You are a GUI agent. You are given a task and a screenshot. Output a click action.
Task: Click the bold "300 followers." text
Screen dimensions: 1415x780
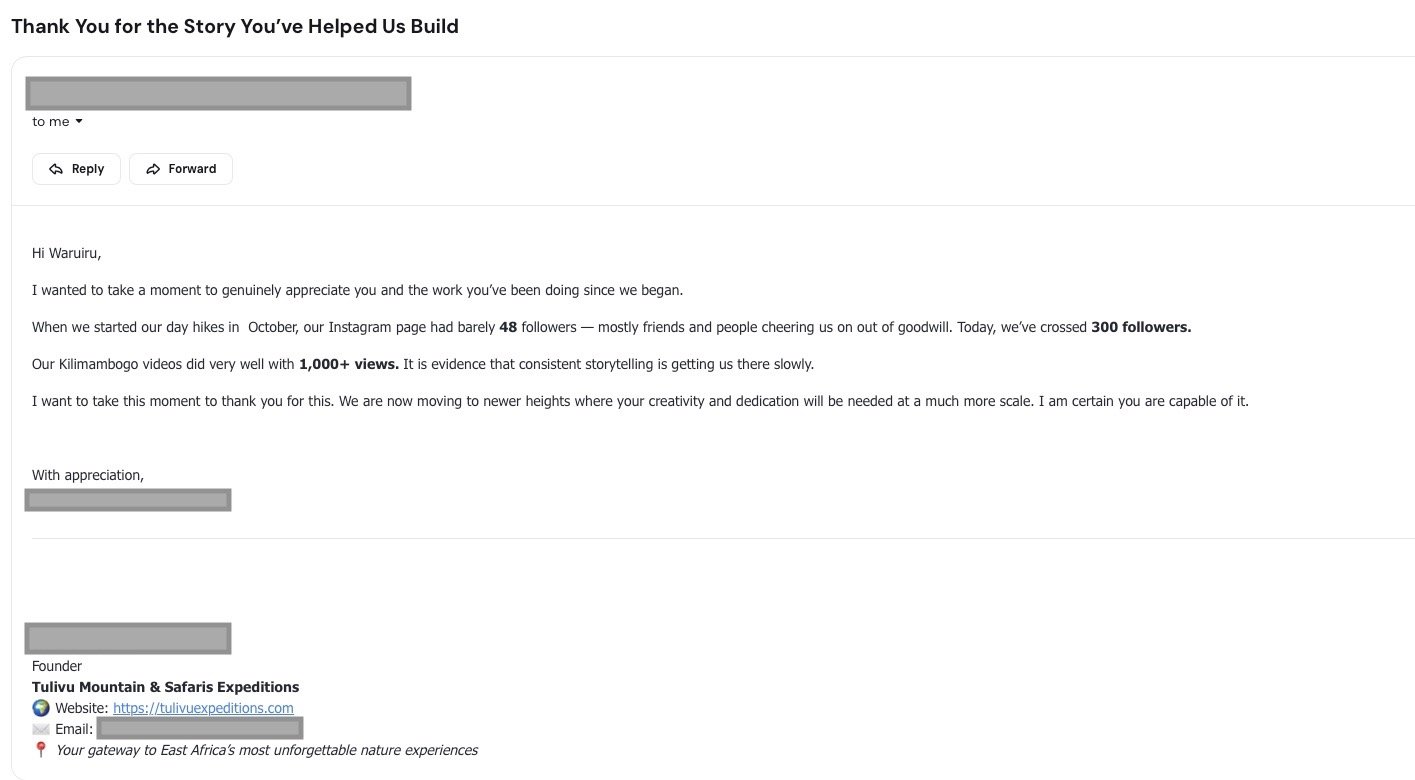tap(1141, 327)
